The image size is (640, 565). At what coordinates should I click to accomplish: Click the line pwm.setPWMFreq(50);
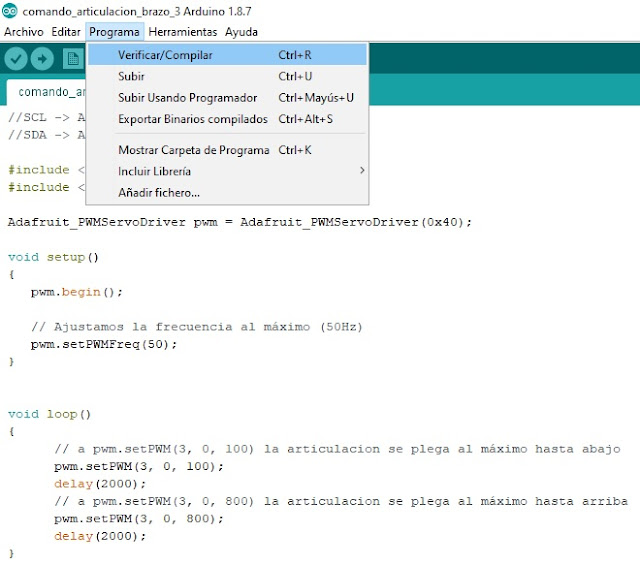point(104,345)
